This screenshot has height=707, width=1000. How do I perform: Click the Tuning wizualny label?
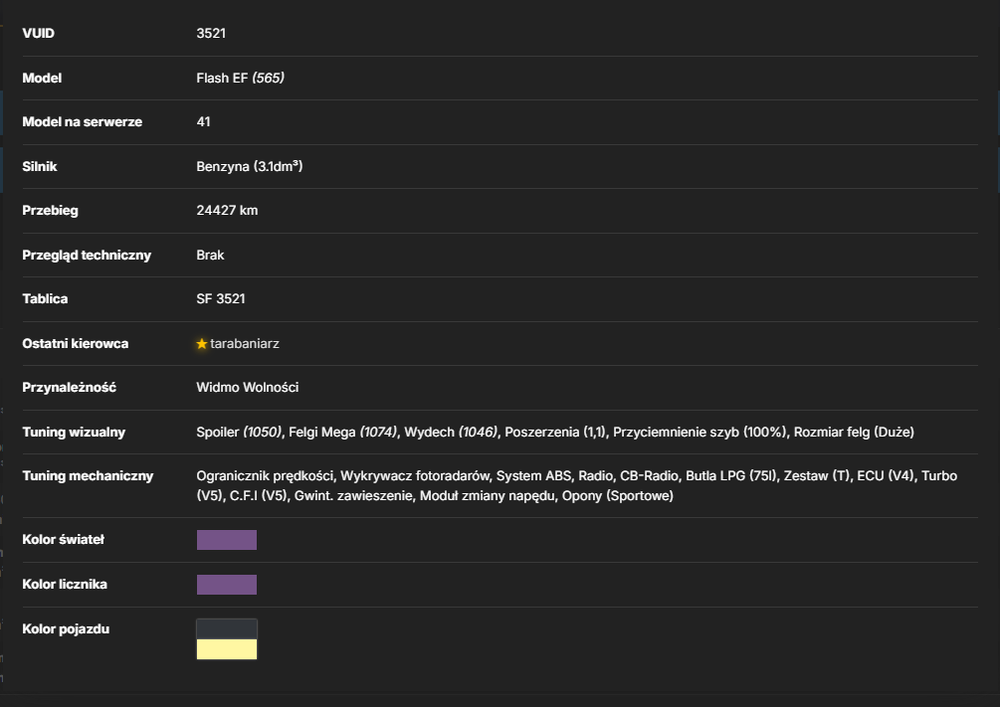[x=74, y=432]
